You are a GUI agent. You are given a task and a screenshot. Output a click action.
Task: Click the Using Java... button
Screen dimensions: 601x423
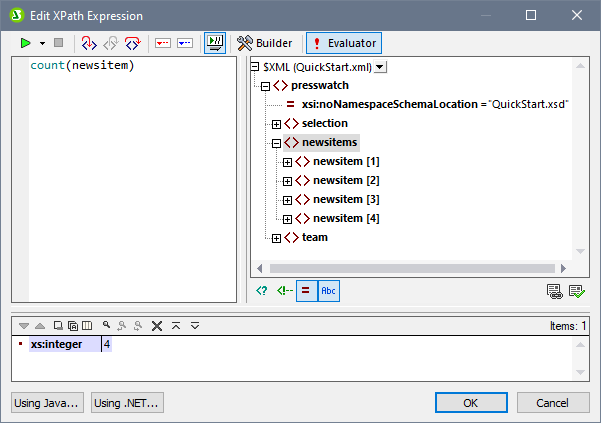click(x=47, y=402)
